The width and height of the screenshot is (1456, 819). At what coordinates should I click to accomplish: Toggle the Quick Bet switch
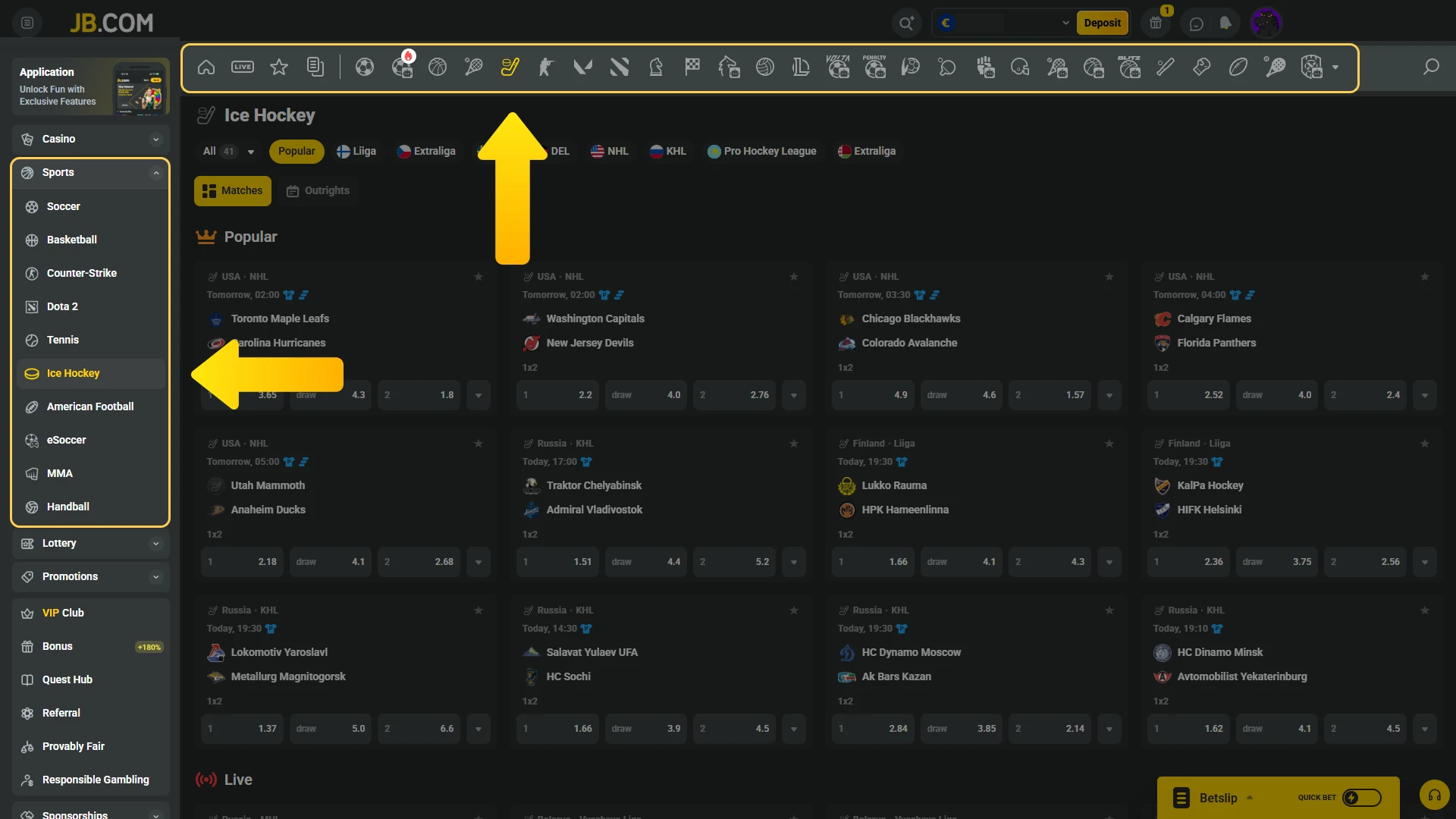tap(1362, 798)
